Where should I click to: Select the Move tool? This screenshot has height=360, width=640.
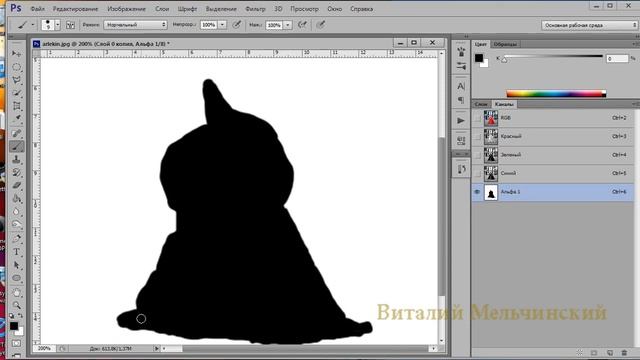click(16, 53)
